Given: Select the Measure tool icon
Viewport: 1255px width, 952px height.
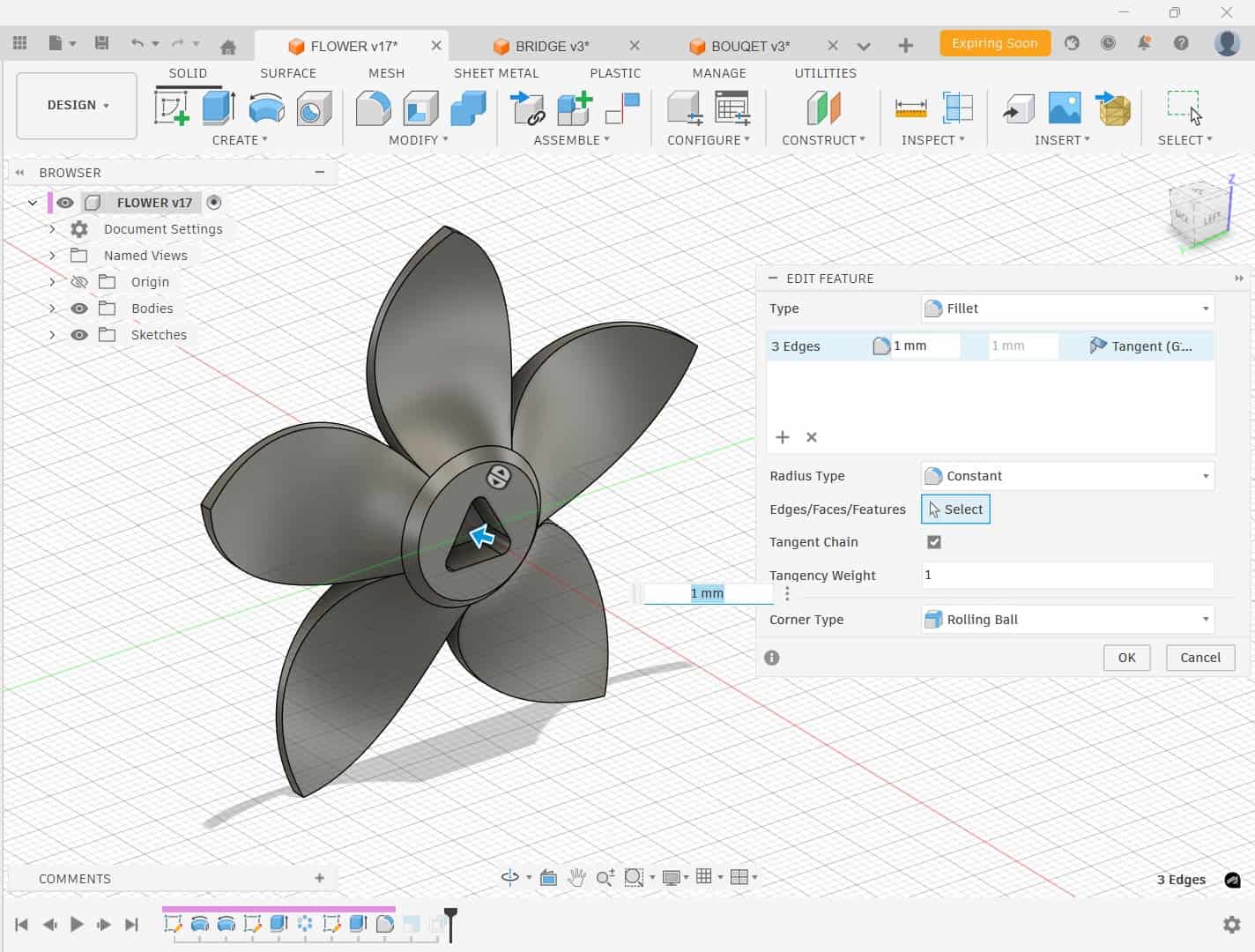Looking at the screenshot, I should 910,108.
